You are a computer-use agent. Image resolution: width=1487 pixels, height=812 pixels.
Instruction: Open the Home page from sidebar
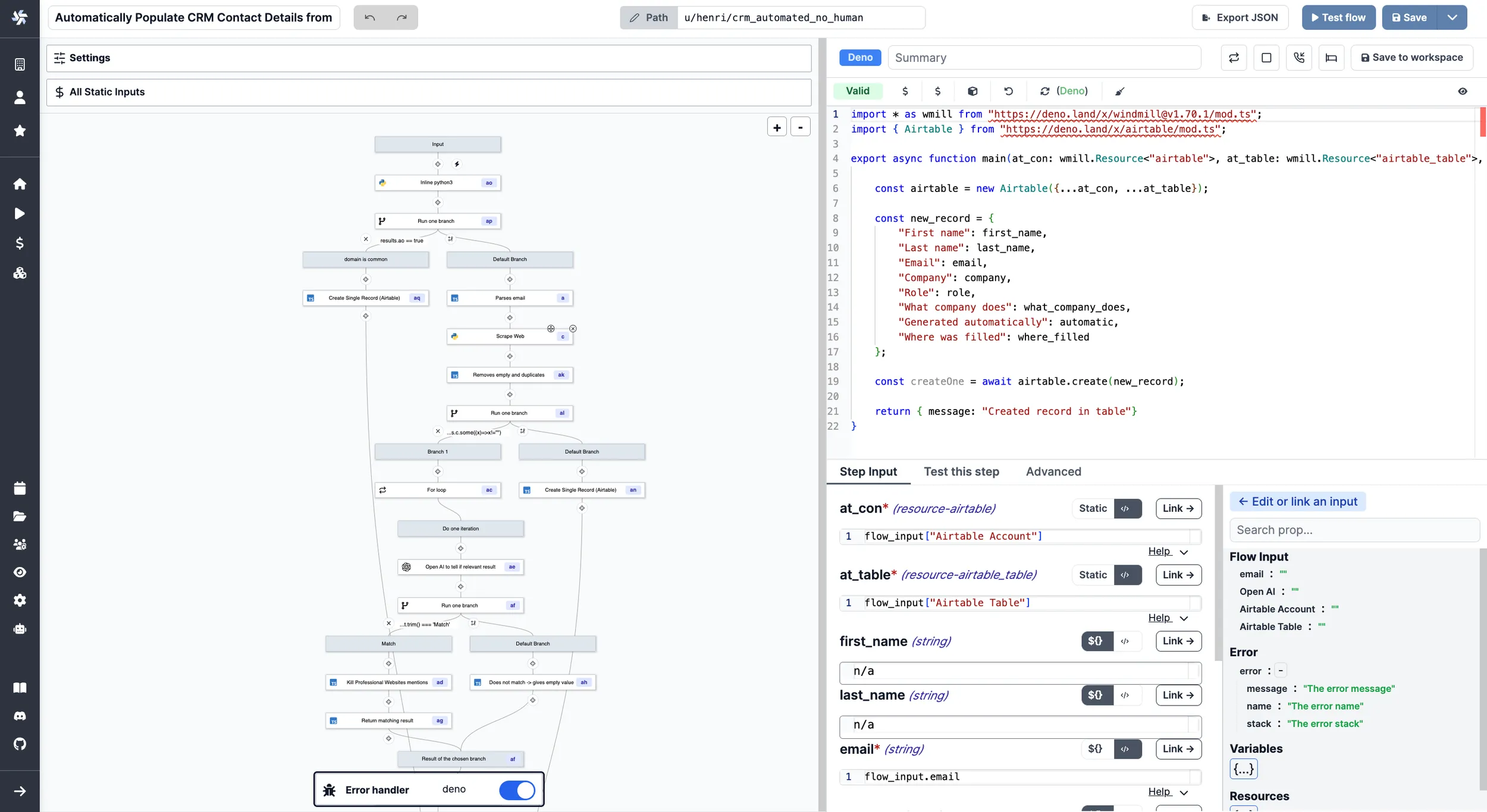tap(20, 184)
